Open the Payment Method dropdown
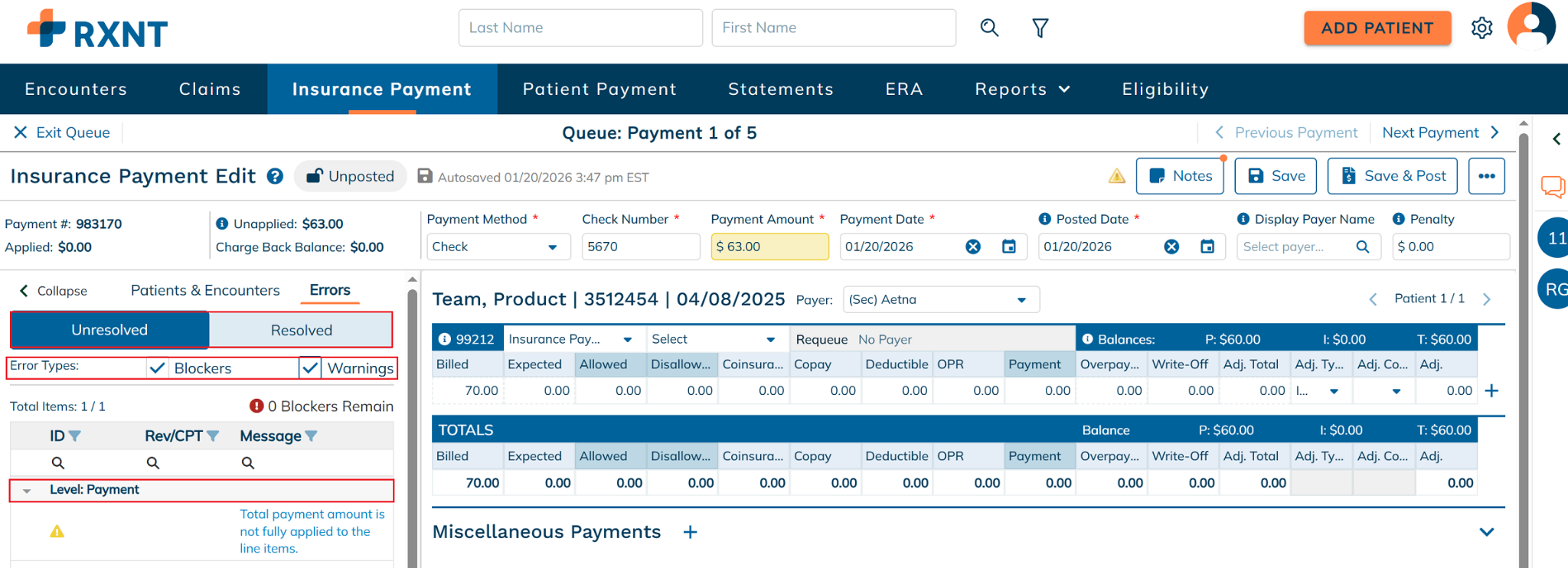1568x568 pixels. pyautogui.click(x=498, y=246)
